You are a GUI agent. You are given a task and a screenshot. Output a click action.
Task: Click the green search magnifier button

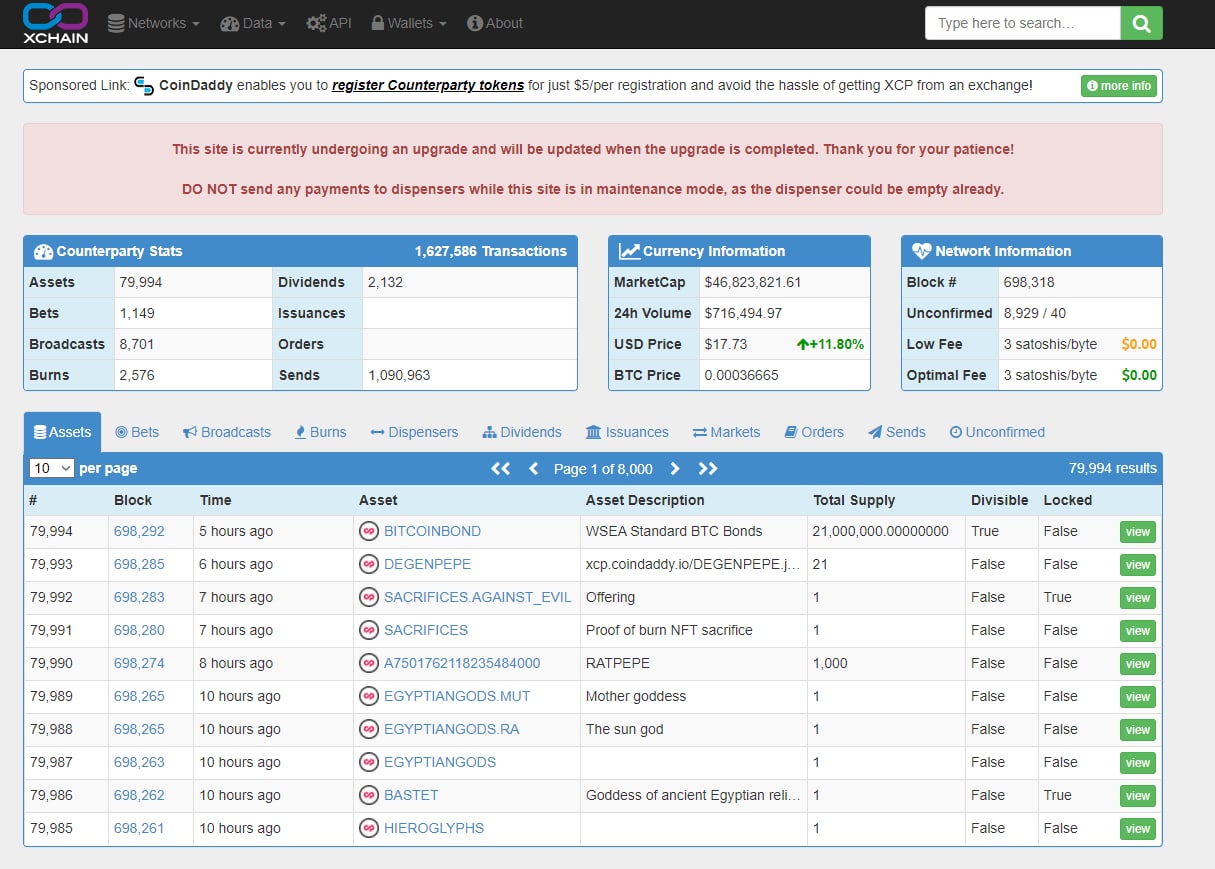tap(1141, 23)
